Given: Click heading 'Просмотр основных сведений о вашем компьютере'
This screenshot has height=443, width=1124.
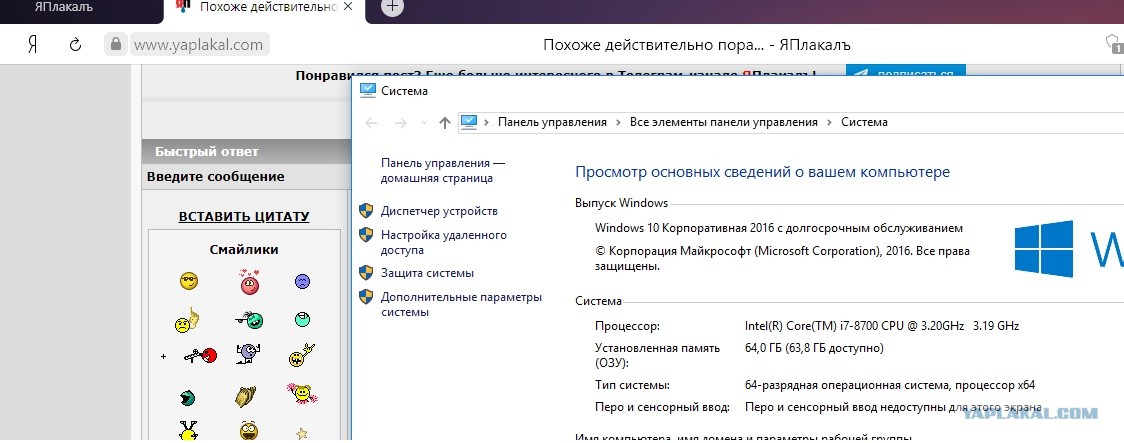Looking at the screenshot, I should pos(763,172).
